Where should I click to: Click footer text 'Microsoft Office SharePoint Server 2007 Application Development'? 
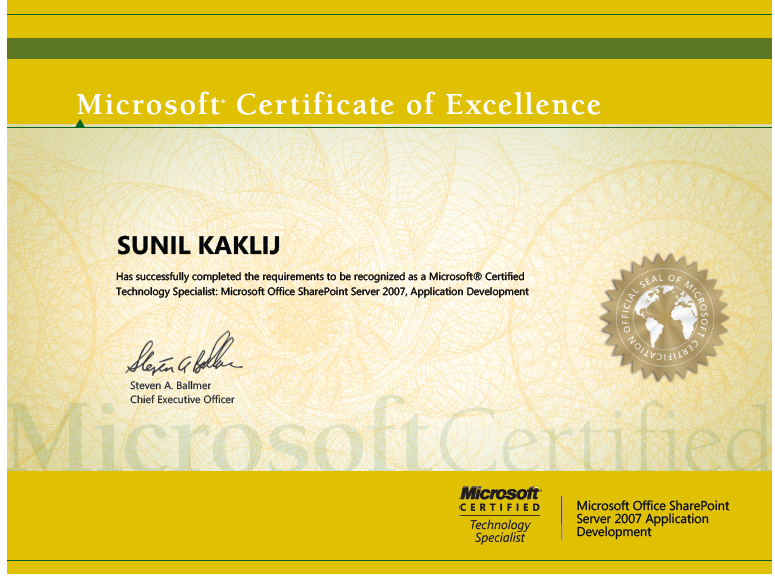[x=652, y=519]
